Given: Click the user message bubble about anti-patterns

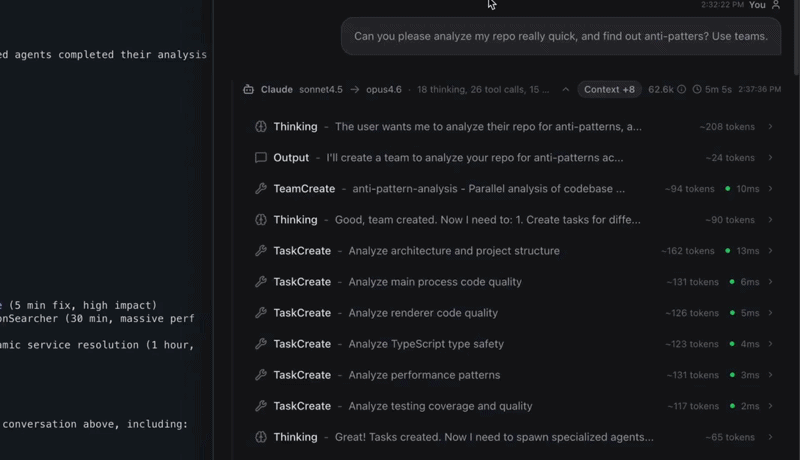Looking at the screenshot, I should click(561, 36).
